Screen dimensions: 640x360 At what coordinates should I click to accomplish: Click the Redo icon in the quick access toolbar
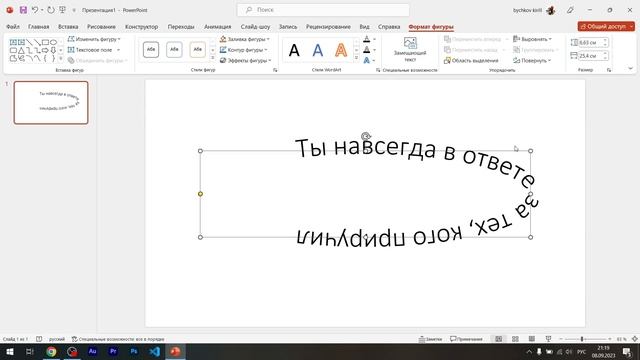pos(51,10)
